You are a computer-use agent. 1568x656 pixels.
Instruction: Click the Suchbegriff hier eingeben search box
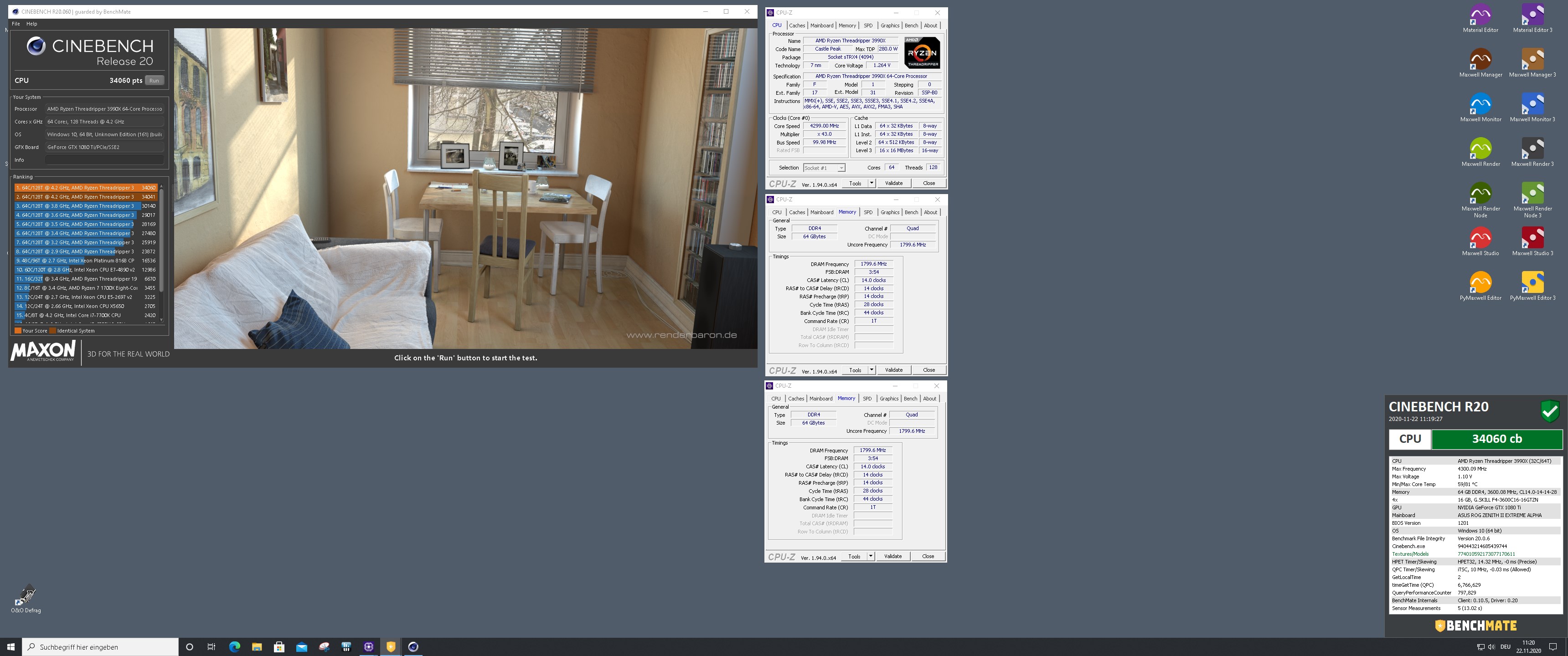(x=100, y=647)
